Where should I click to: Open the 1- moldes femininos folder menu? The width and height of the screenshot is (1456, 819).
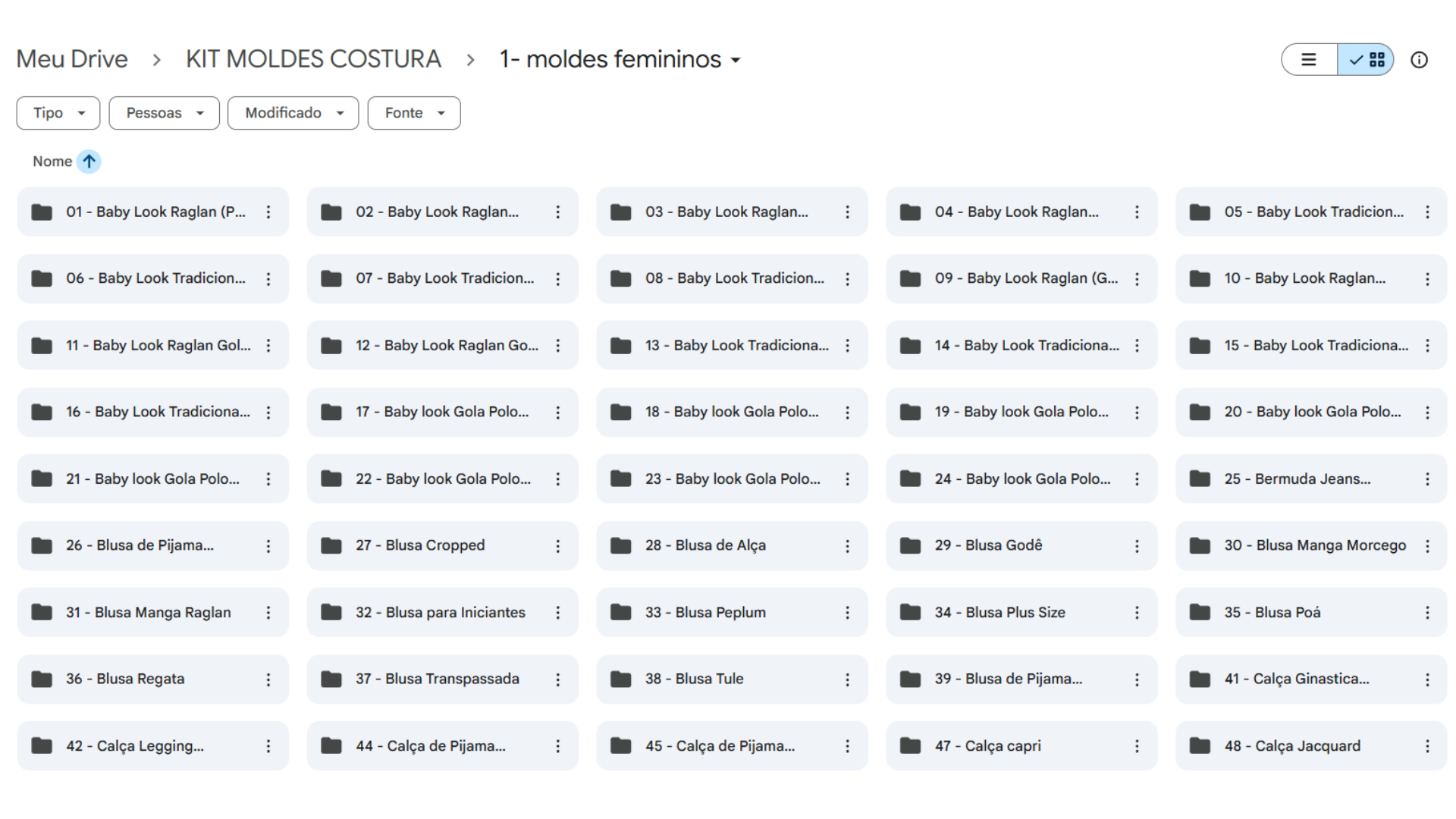pos(620,59)
